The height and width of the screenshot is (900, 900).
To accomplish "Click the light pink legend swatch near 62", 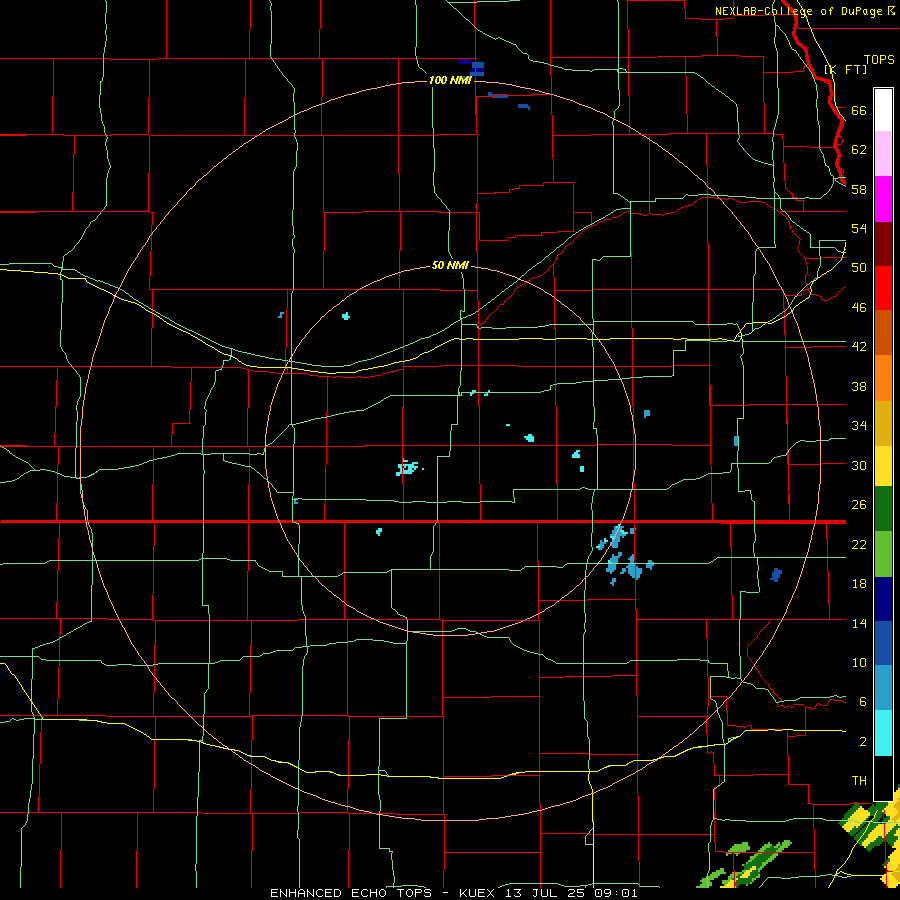I will coord(883,154).
